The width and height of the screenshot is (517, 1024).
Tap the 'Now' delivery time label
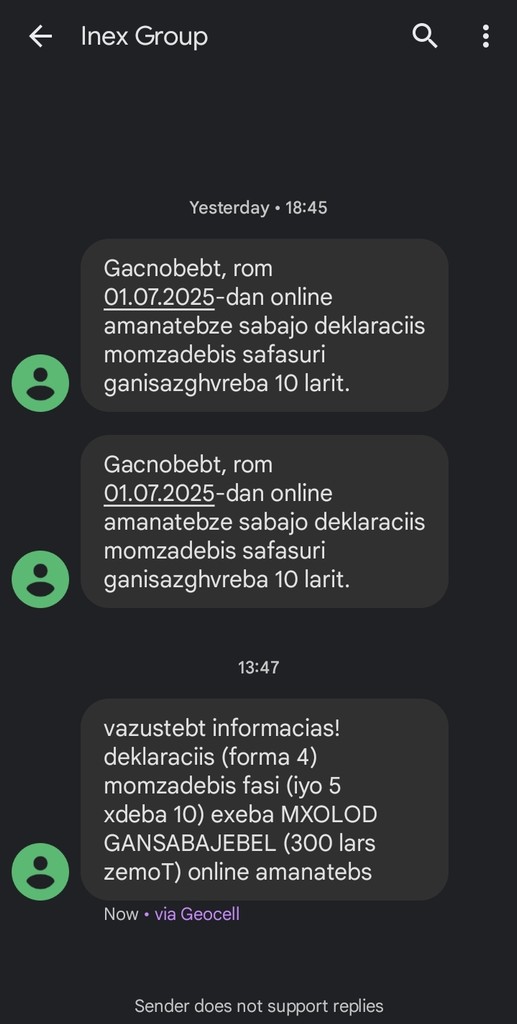click(121, 914)
